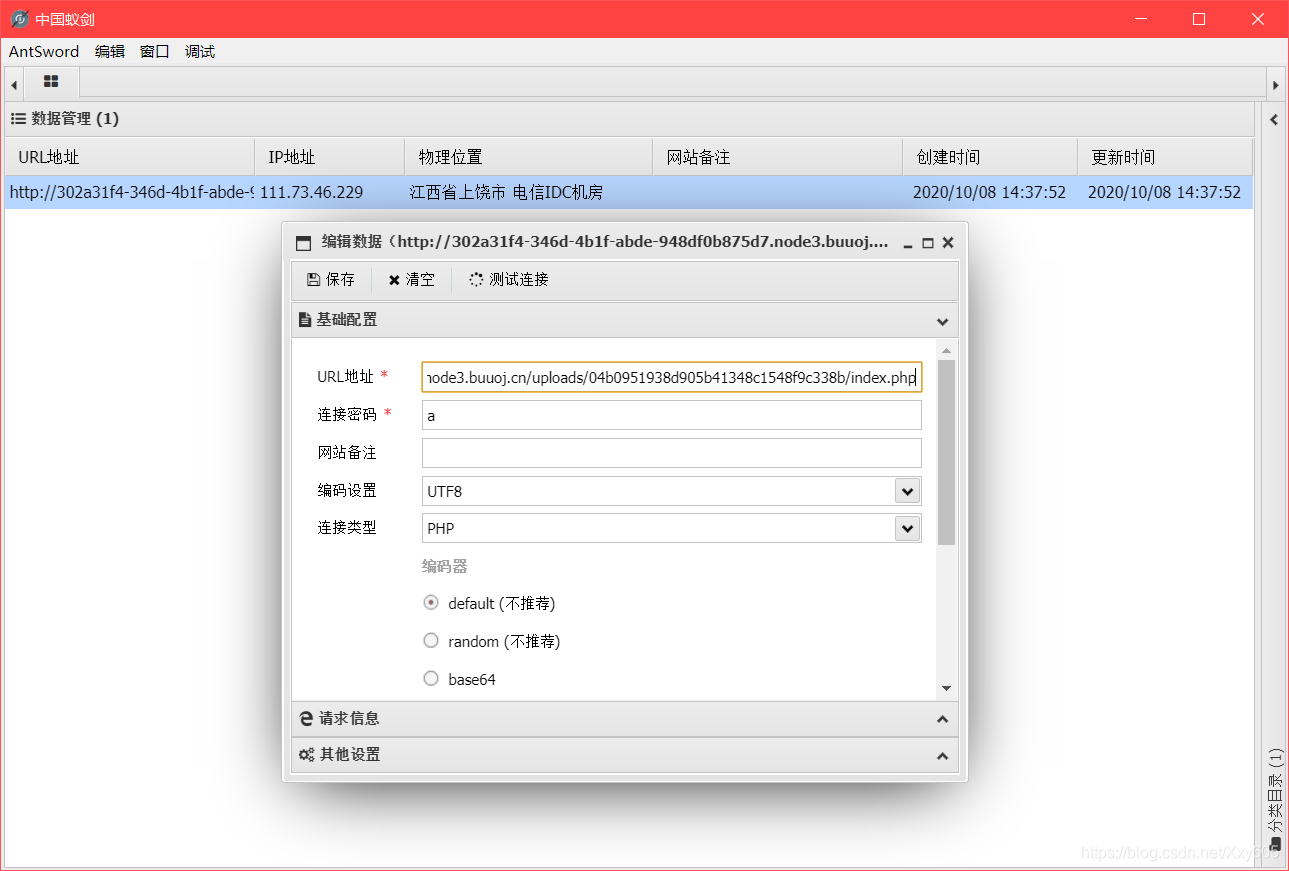Open the AntSword menu

pos(44,52)
